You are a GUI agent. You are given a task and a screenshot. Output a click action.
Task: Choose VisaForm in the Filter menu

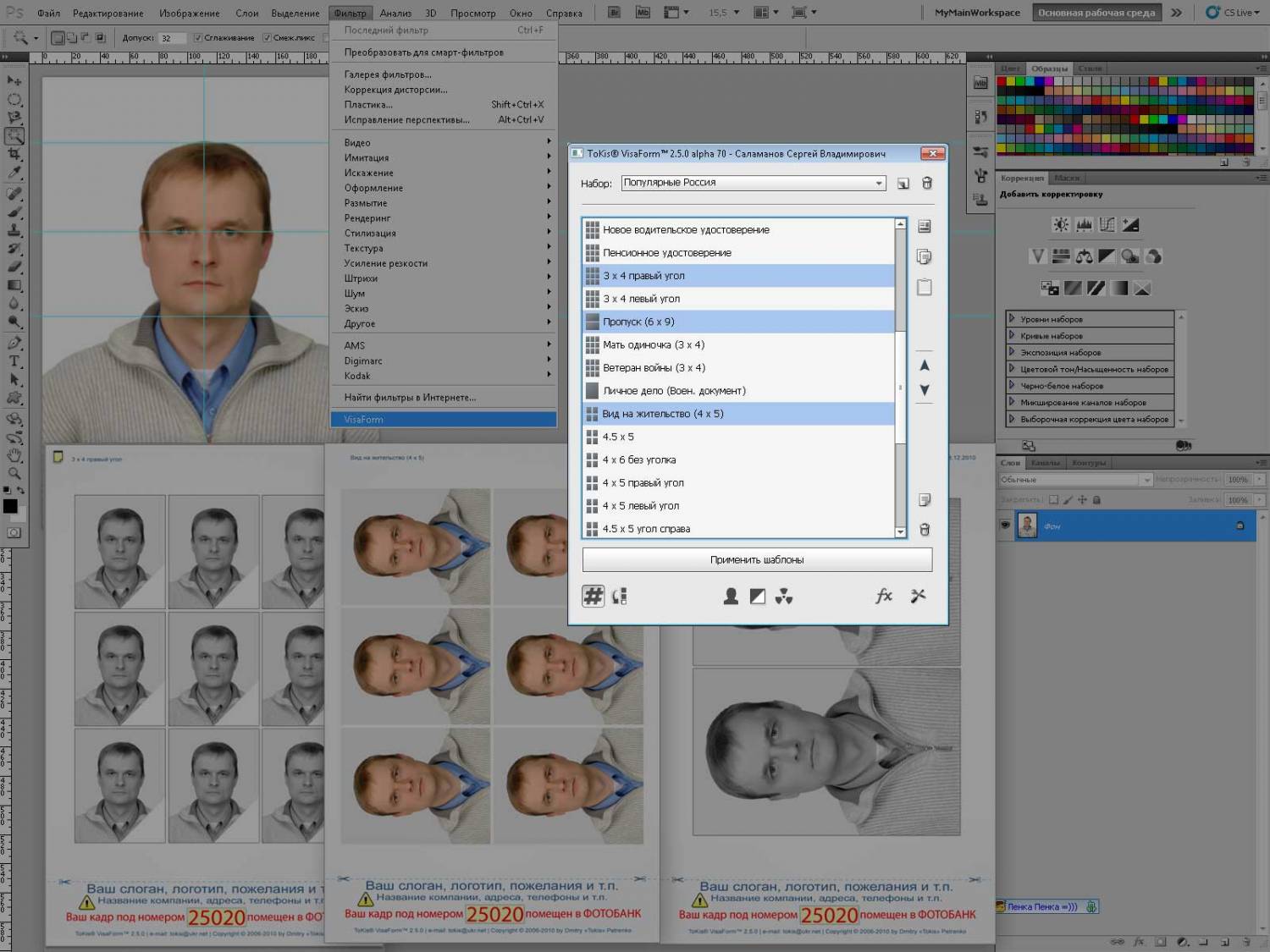click(444, 420)
